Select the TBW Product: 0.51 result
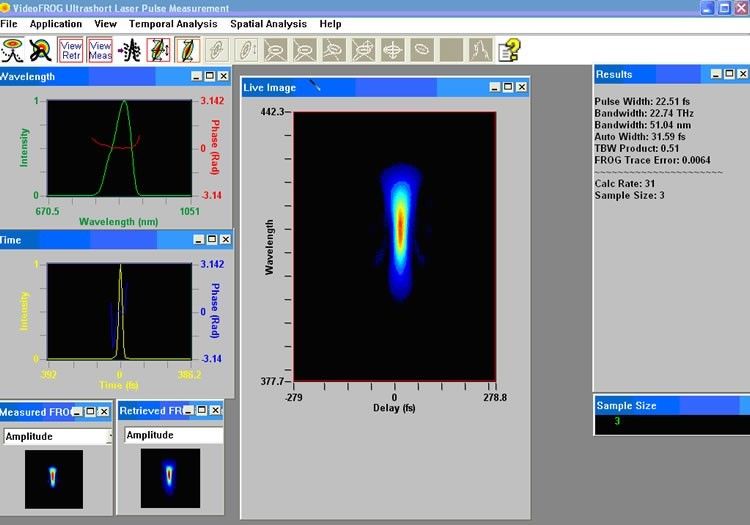This screenshot has height=525, width=750. point(637,148)
